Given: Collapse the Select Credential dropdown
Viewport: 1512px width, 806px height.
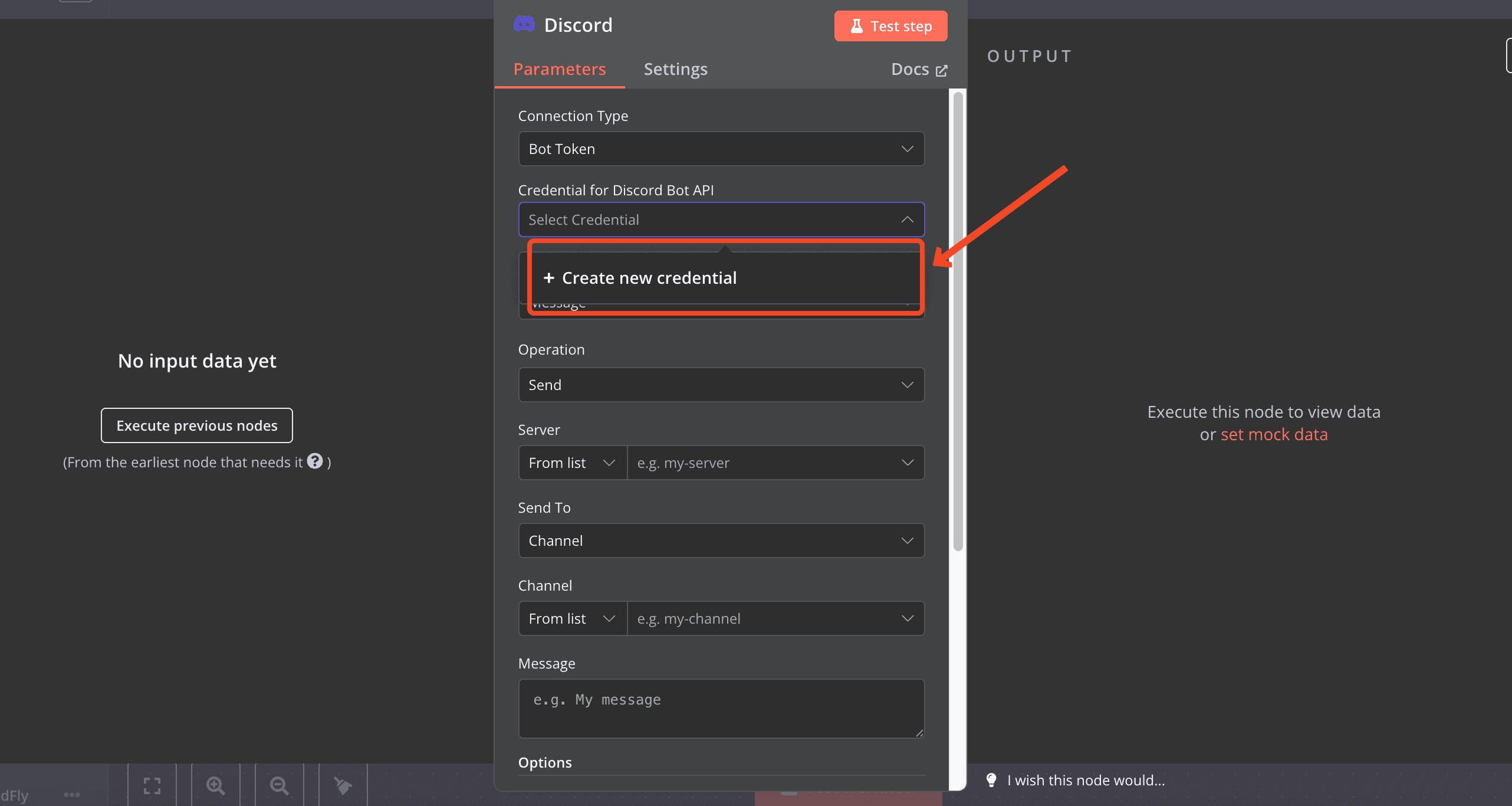Looking at the screenshot, I should pos(721,219).
